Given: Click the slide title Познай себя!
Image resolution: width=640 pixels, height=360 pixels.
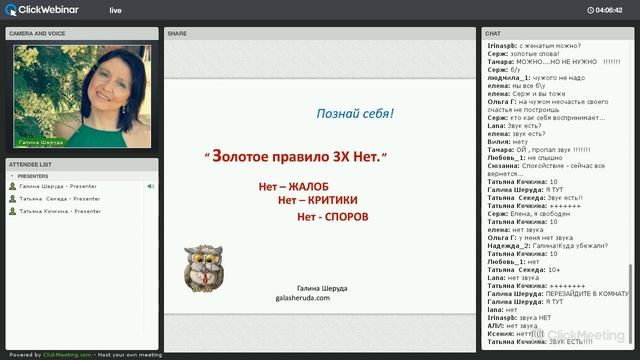Looking at the screenshot, I should click(x=355, y=113).
